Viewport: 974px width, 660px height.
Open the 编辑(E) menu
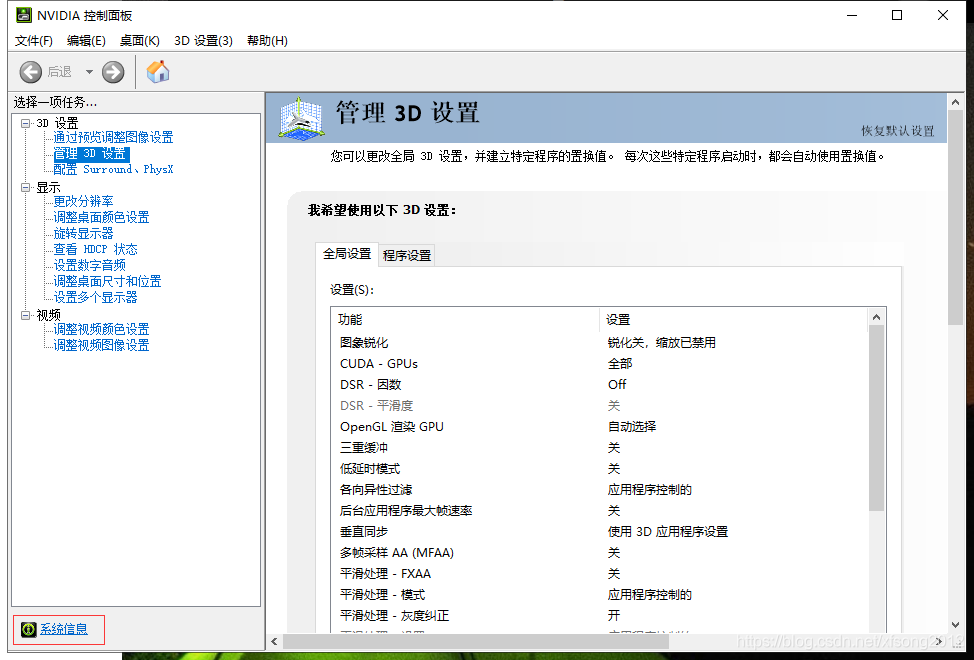(86, 40)
